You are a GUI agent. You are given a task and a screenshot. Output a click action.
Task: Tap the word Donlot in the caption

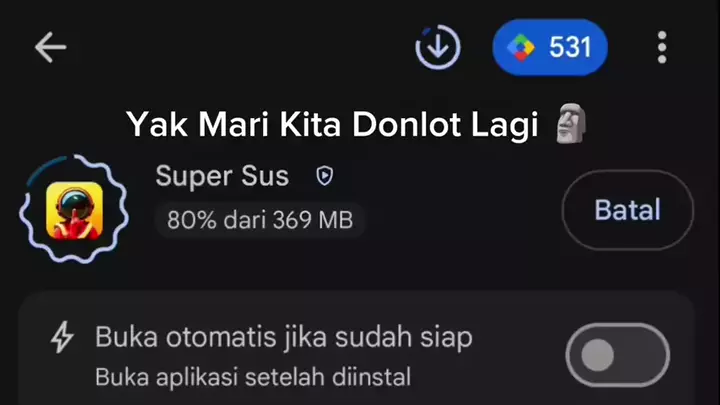406,124
